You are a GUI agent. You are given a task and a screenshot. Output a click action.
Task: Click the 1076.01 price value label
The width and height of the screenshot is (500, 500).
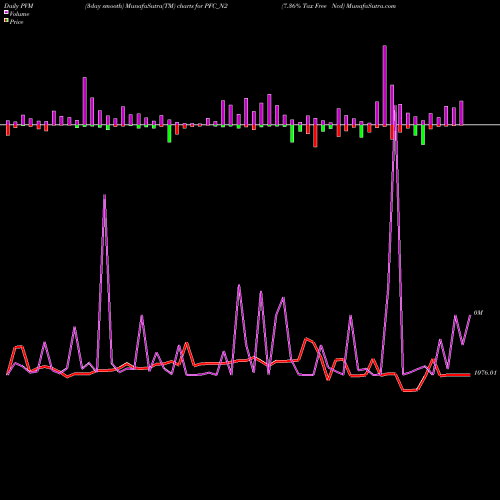485,373
